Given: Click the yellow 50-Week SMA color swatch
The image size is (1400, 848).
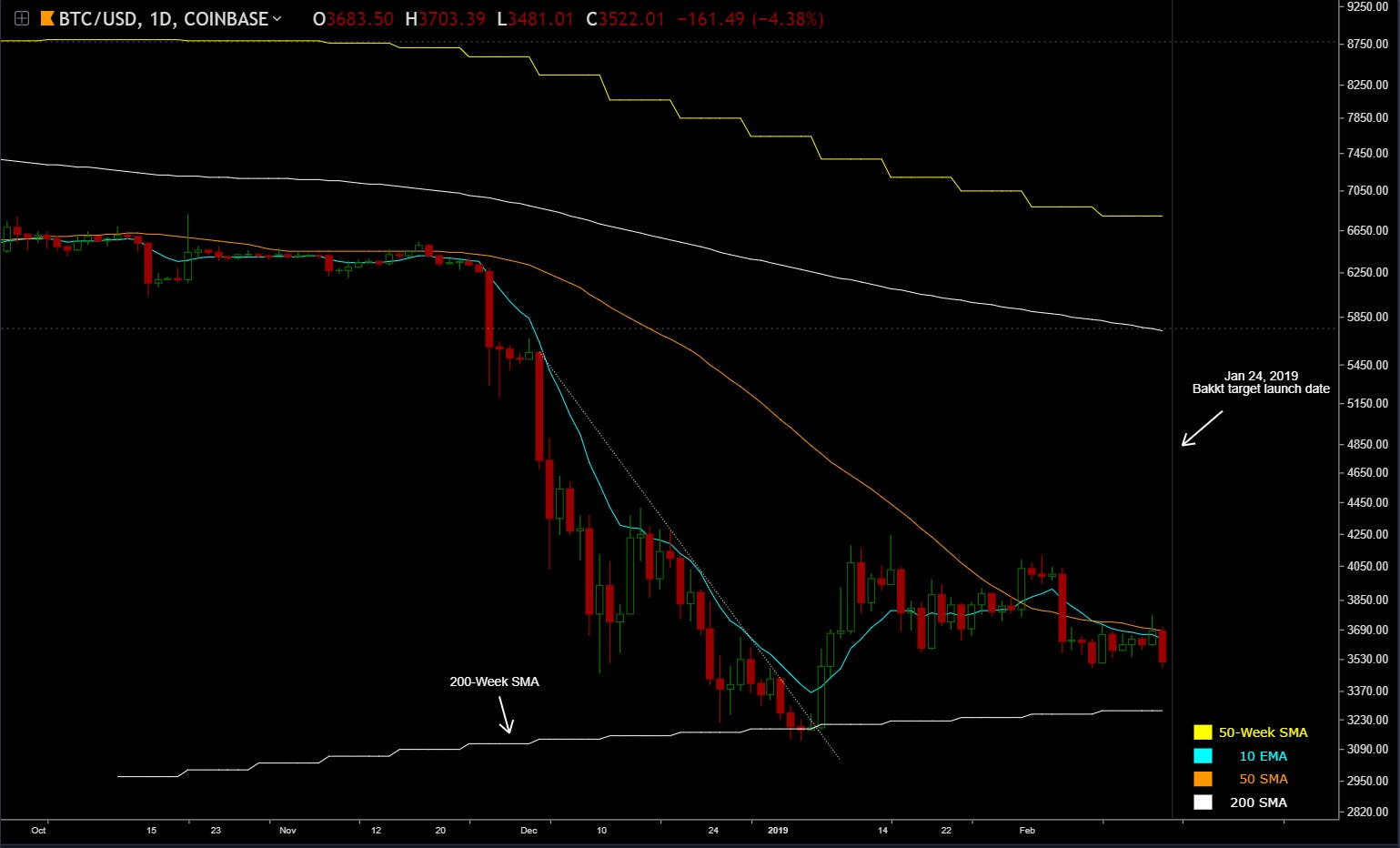Looking at the screenshot, I should click(1203, 732).
